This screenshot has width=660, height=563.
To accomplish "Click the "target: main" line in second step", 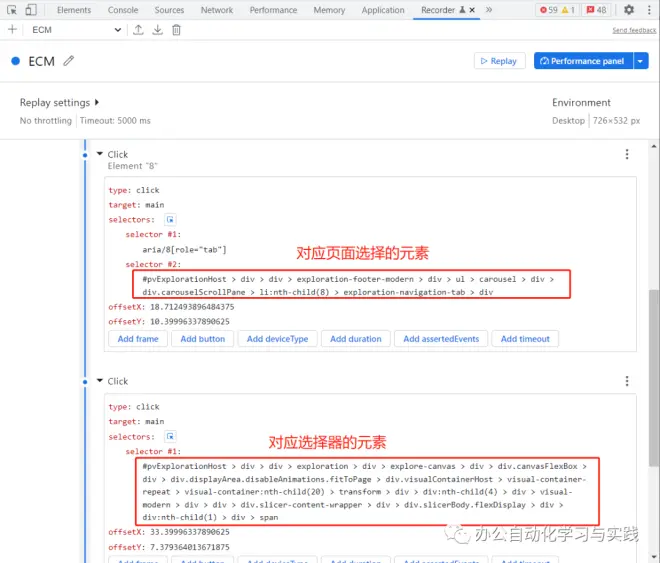I will coord(136,422).
